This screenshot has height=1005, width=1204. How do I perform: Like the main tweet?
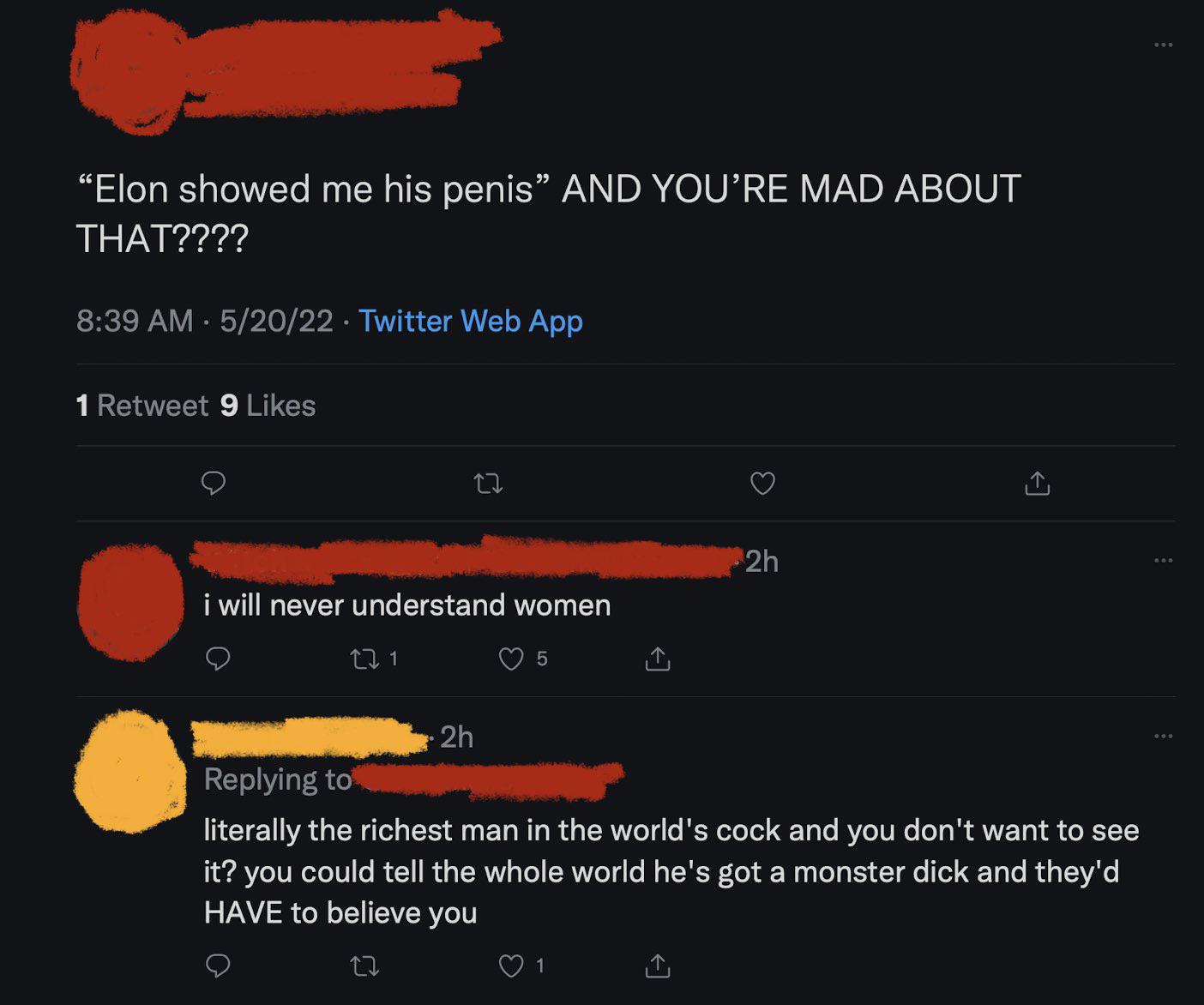point(762,484)
